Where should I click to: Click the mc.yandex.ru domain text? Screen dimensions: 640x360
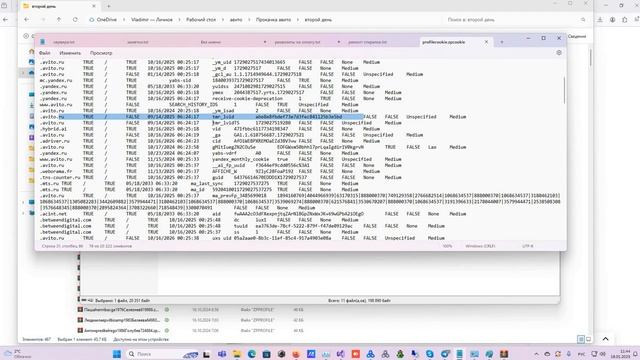tap(56, 80)
